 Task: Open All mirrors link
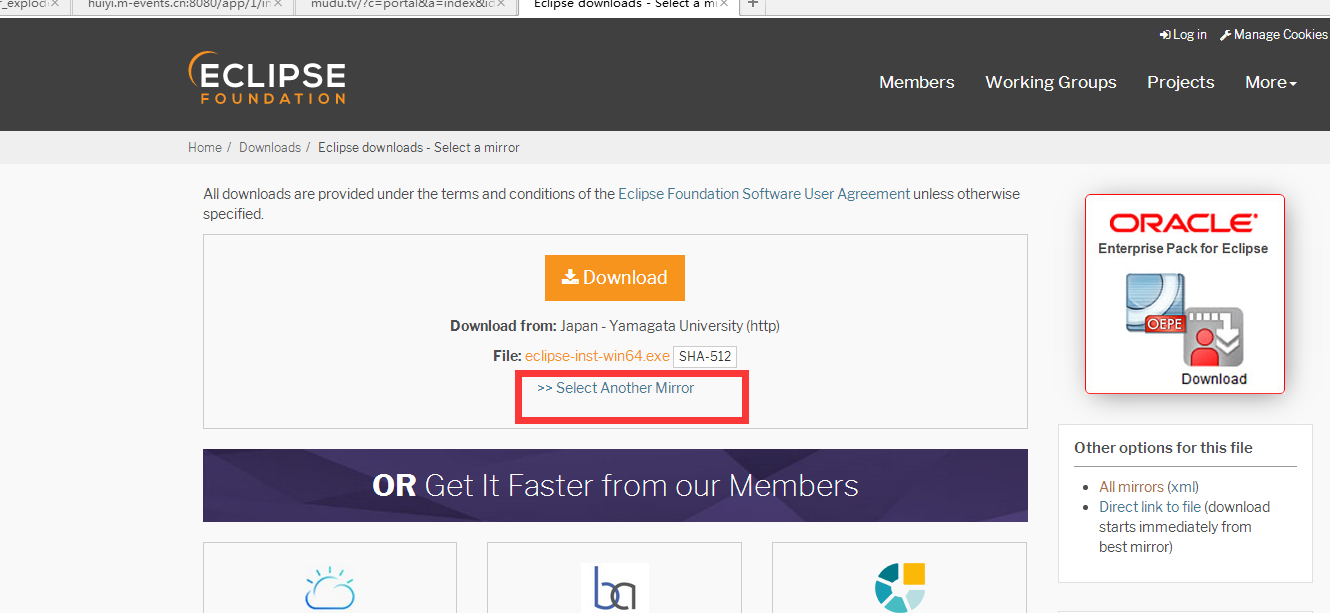point(1131,487)
